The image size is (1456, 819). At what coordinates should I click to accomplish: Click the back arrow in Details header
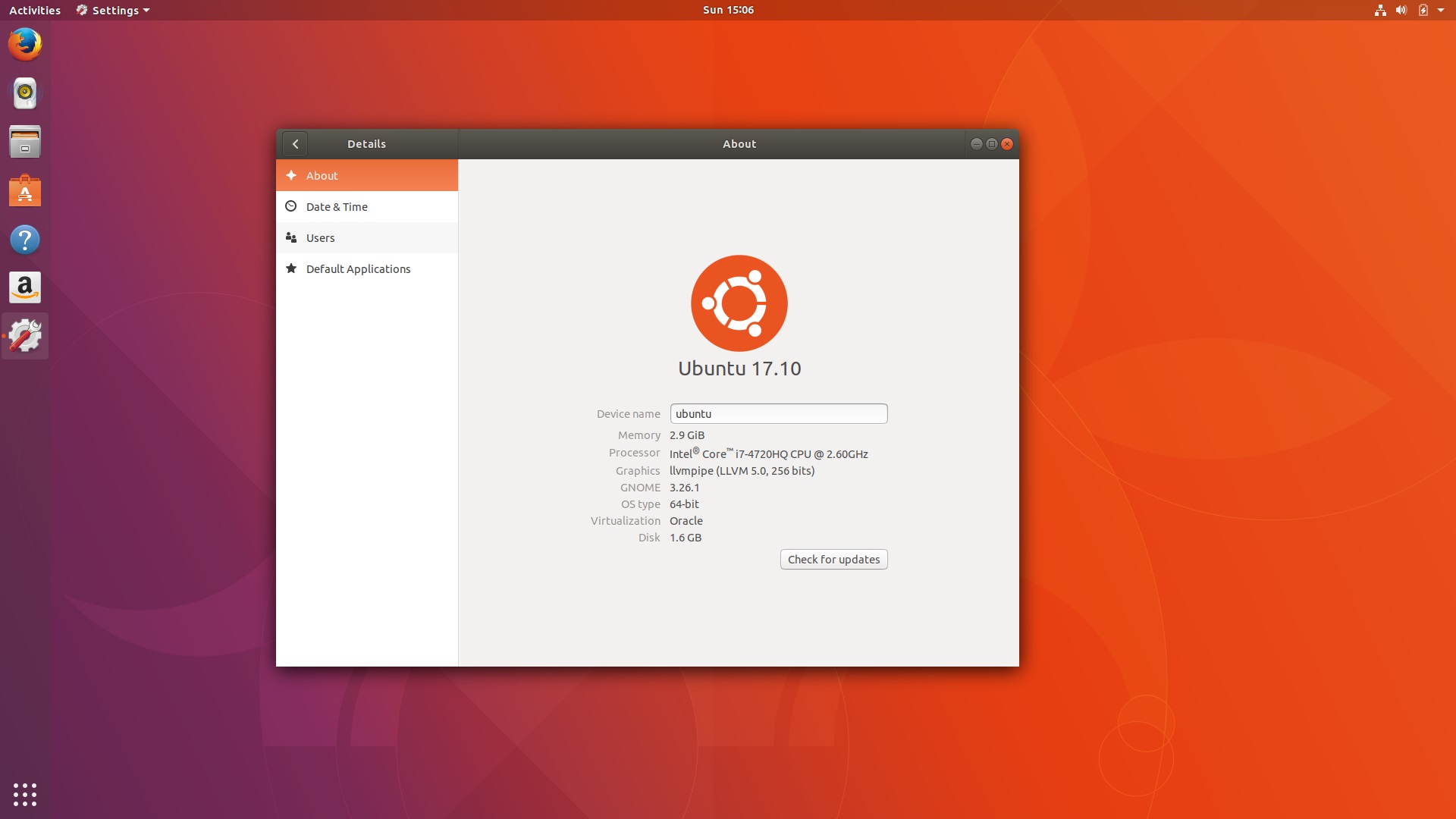[x=295, y=144]
